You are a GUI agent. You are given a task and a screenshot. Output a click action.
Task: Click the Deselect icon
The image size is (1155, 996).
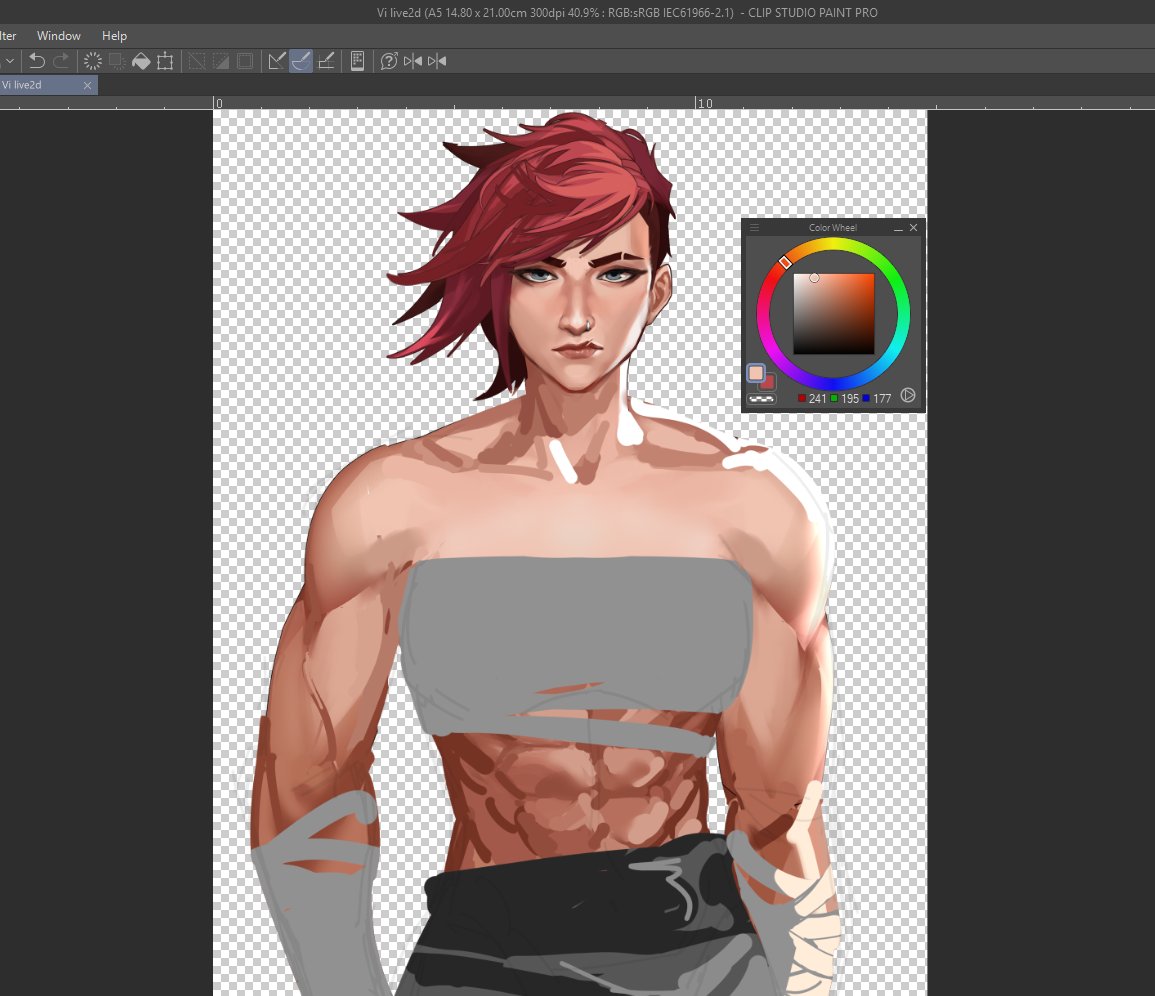click(197, 61)
